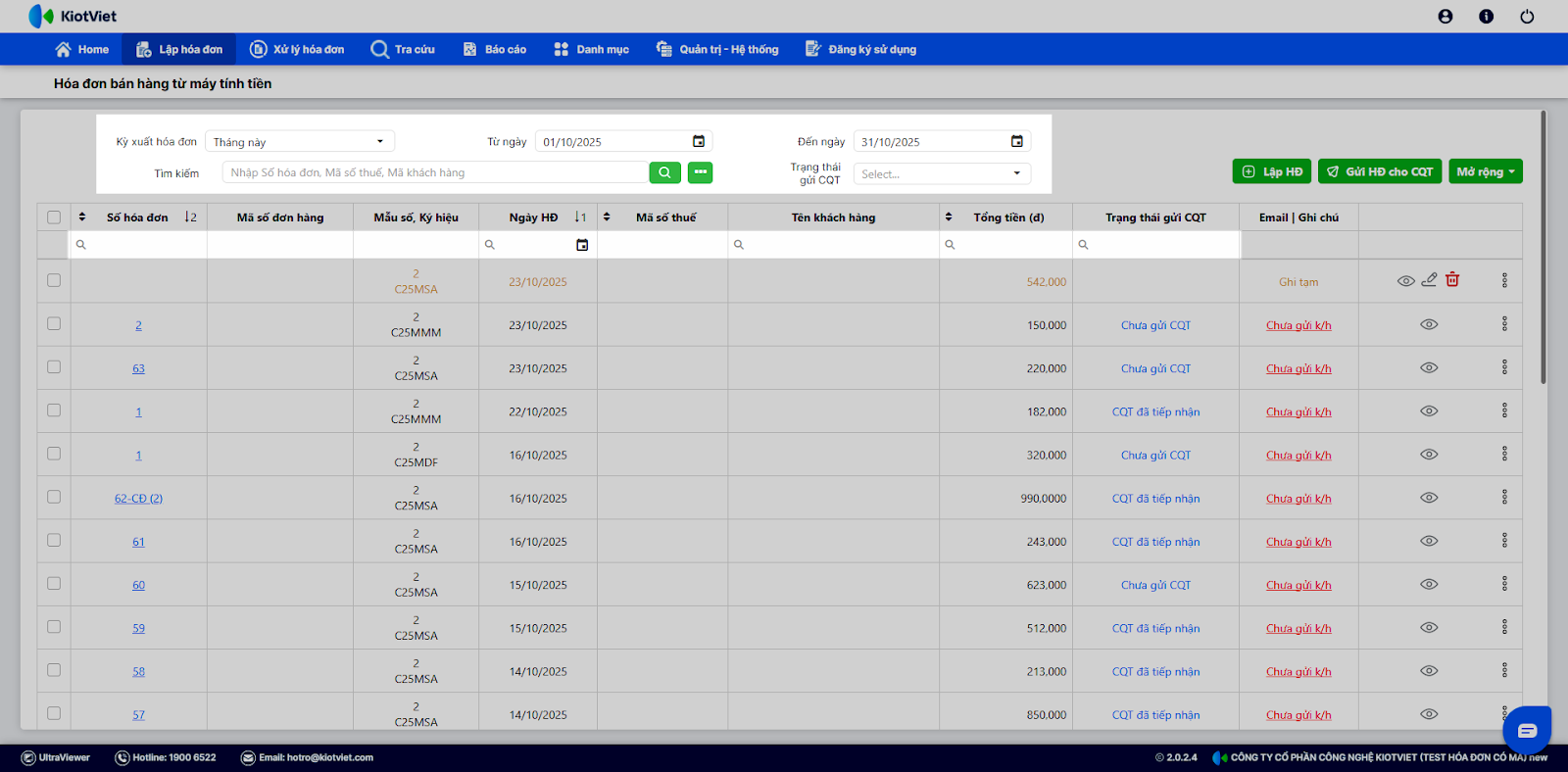
Task: Click the Từ ngày date field
Action: (623, 141)
